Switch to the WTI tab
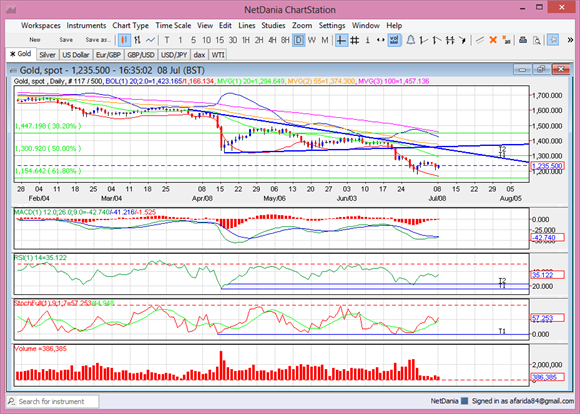The width and height of the screenshot is (580, 414). pos(218,55)
